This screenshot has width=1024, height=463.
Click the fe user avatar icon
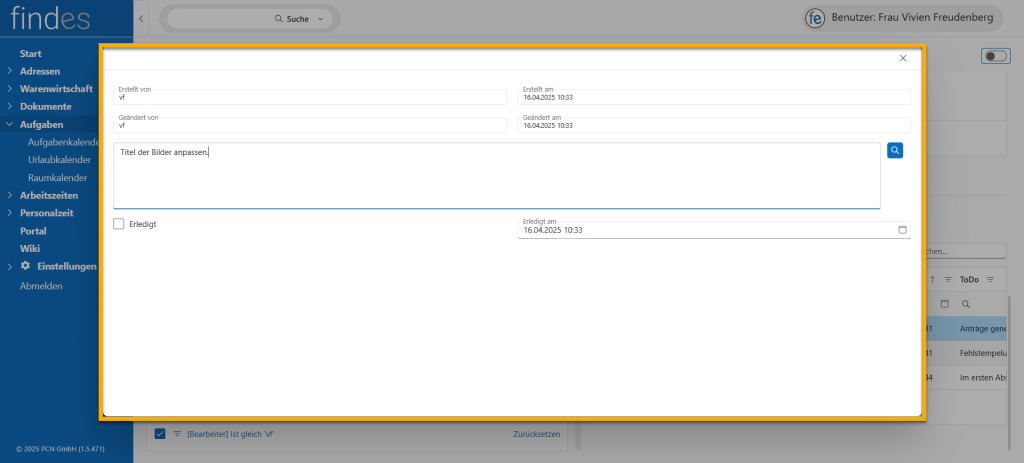pos(815,19)
